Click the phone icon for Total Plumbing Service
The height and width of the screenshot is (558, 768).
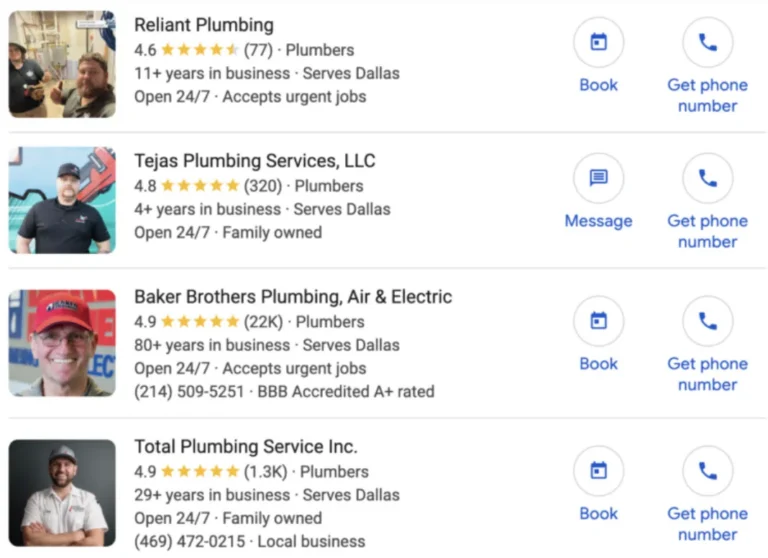pyautogui.click(x=707, y=471)
